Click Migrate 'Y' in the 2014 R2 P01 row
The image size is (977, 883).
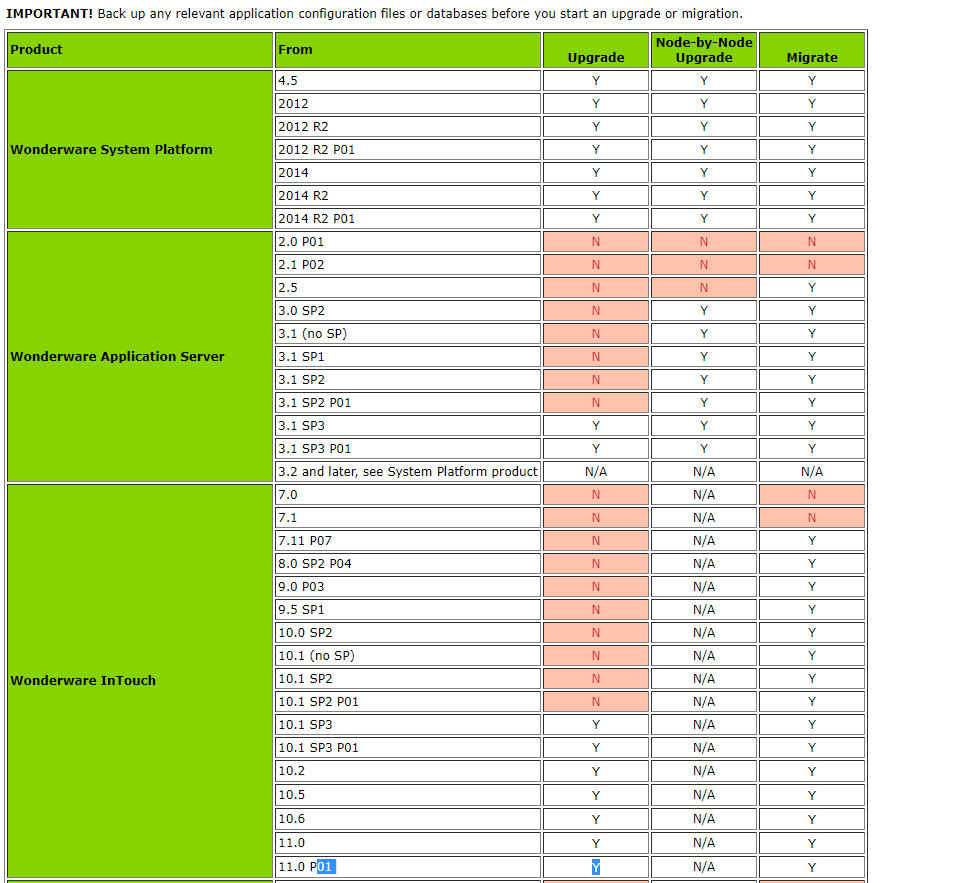(x=812, y=219)
